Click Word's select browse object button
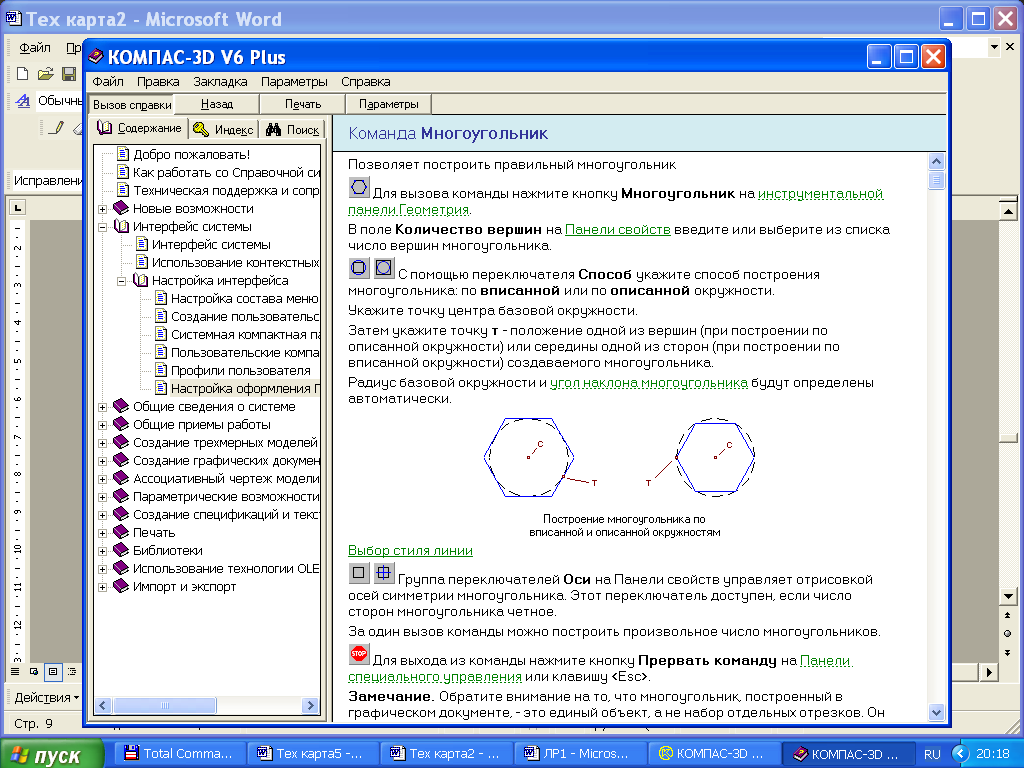Screen dimensions: 1024x768 tap(1008, 633)
